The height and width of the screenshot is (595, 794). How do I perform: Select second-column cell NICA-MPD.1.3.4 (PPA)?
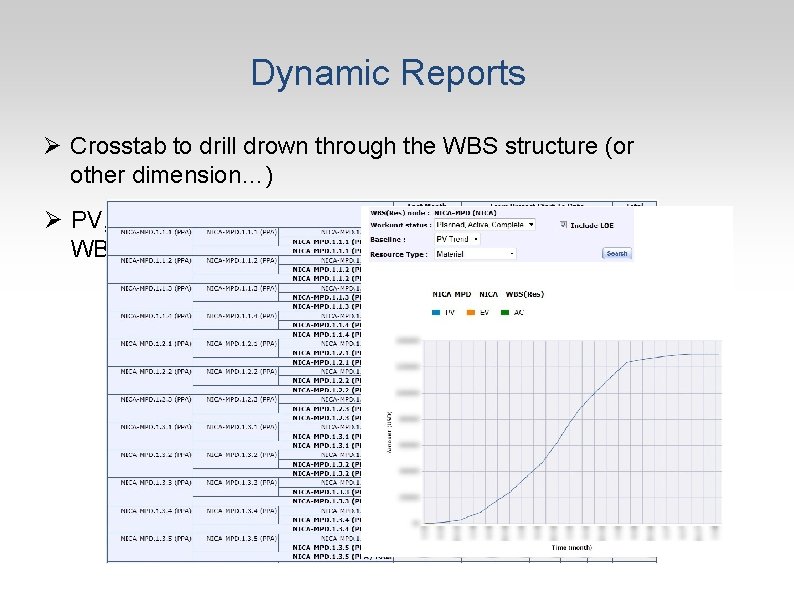click(242, 510)
